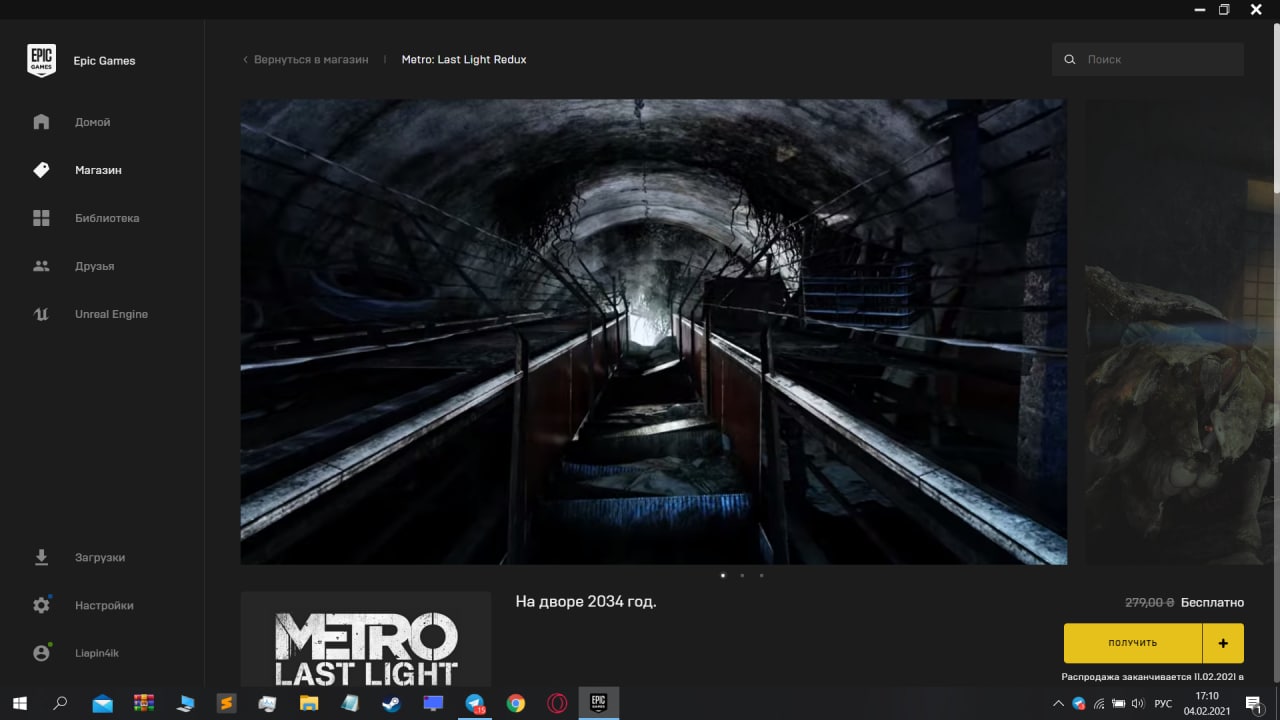Open File Explorer from the taskbar

(x=309, y=703)
